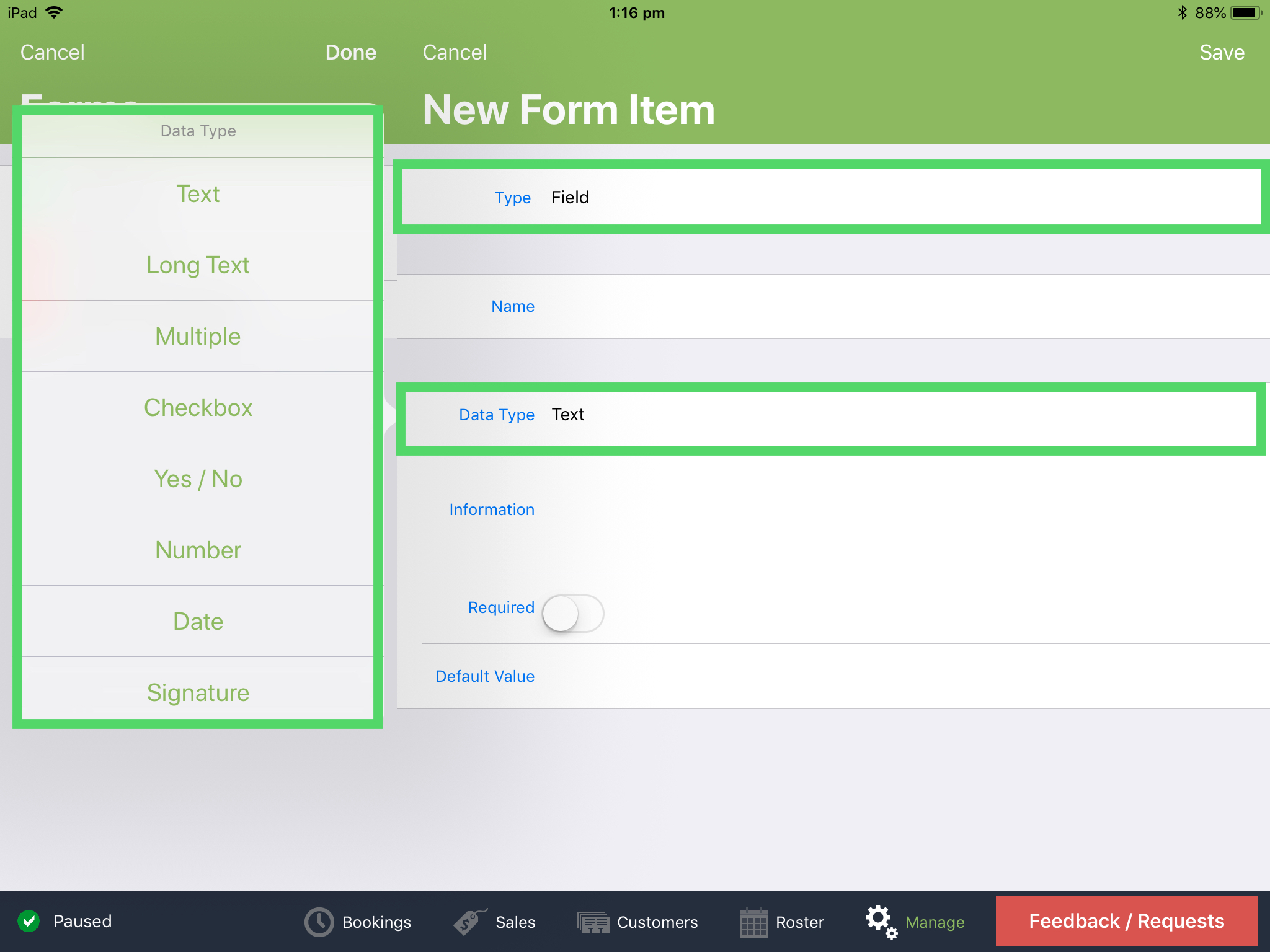Pick the Multiple data type option
This screenshot has width=1270, height=952.
pyautogui.click(x=198, y=336)
